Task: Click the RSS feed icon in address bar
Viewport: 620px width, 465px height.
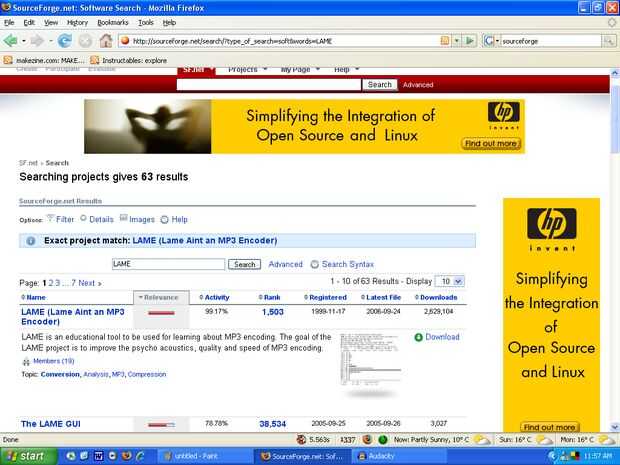Action: (445, 41)
